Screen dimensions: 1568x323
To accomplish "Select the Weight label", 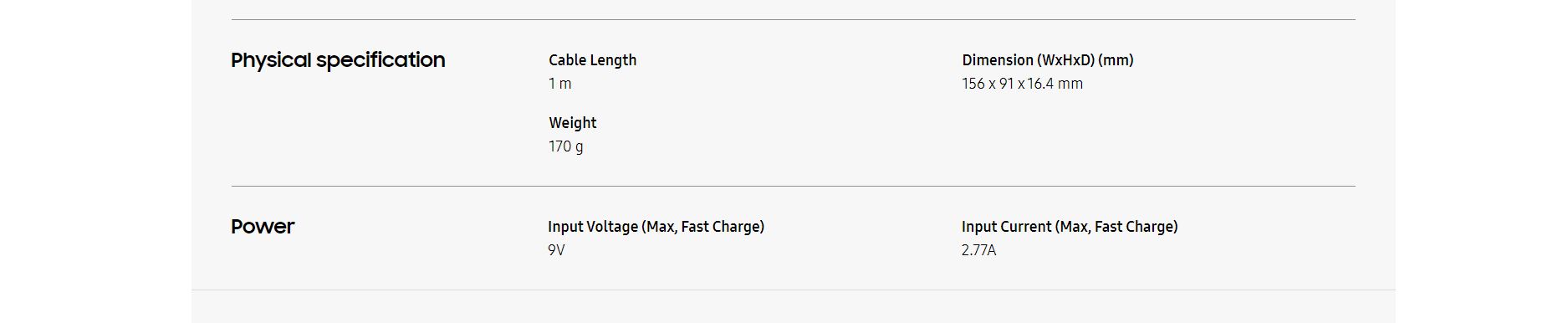I will point(572,123).
